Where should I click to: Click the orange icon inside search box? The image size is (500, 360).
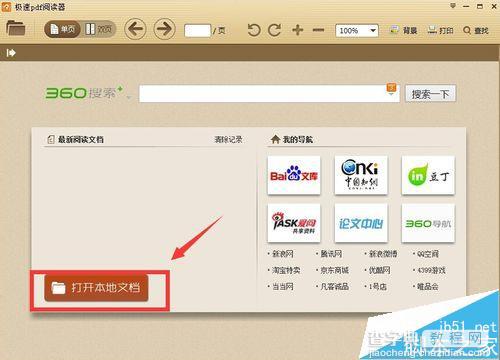[391, 88]
